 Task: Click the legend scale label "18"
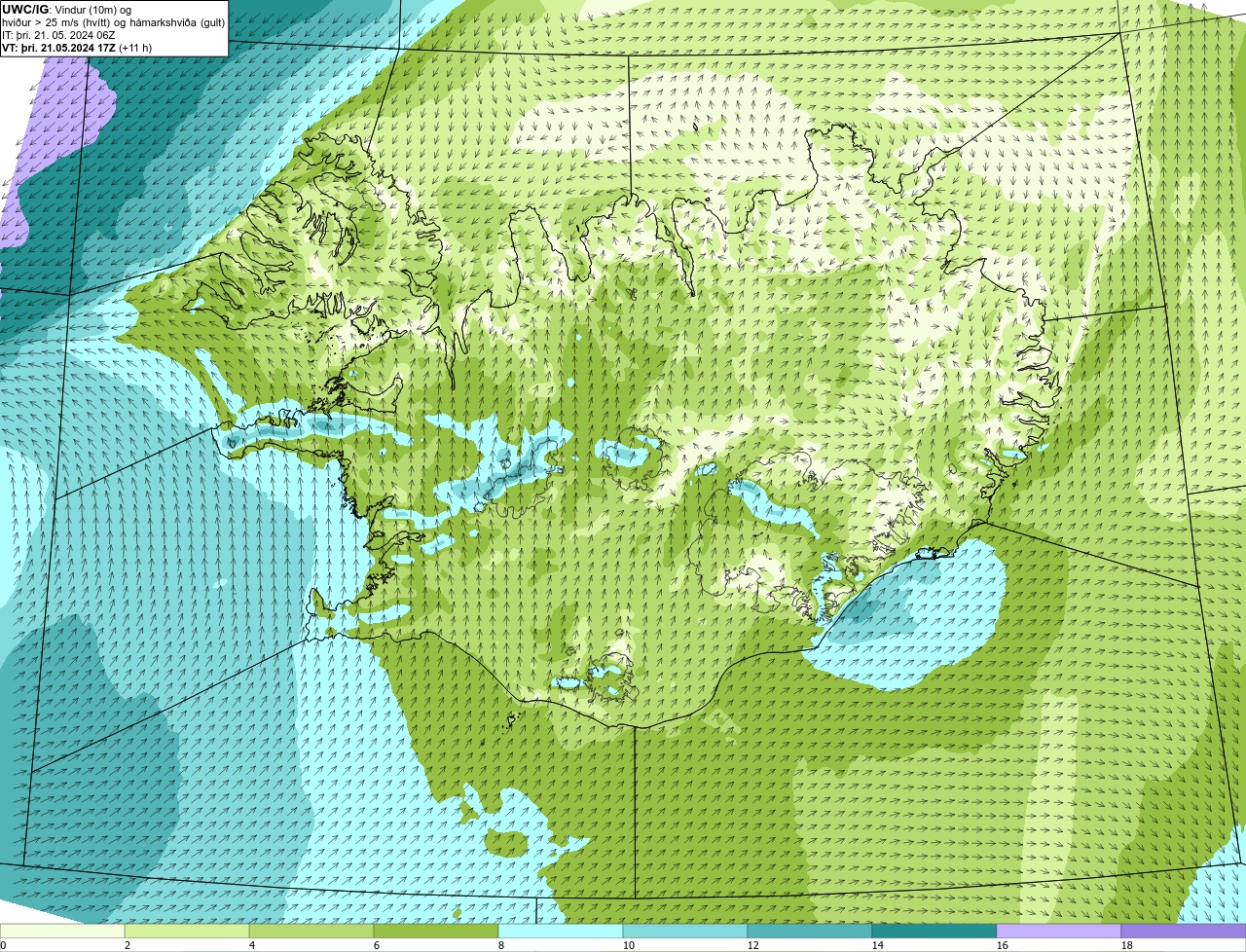(1127, 945)
